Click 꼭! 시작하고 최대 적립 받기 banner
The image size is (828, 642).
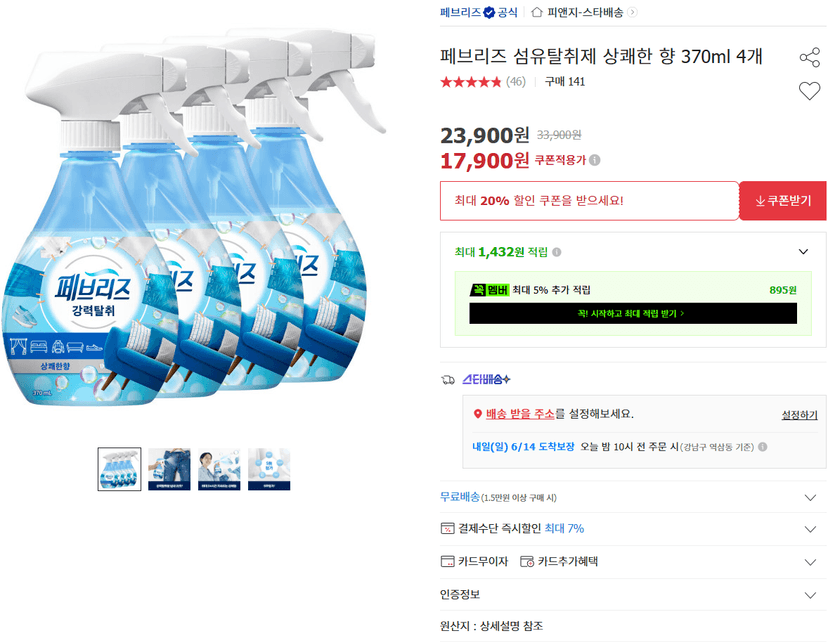(633, 314)
